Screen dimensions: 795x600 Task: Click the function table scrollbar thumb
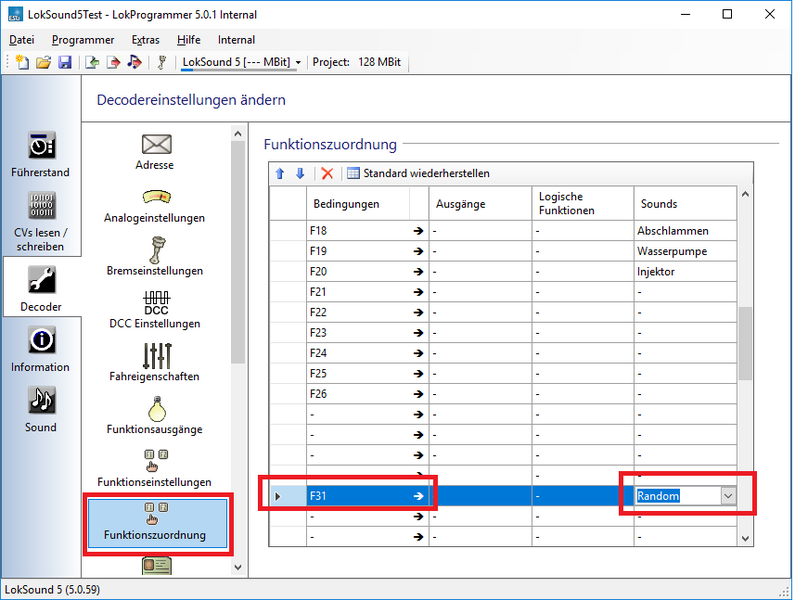745,343
